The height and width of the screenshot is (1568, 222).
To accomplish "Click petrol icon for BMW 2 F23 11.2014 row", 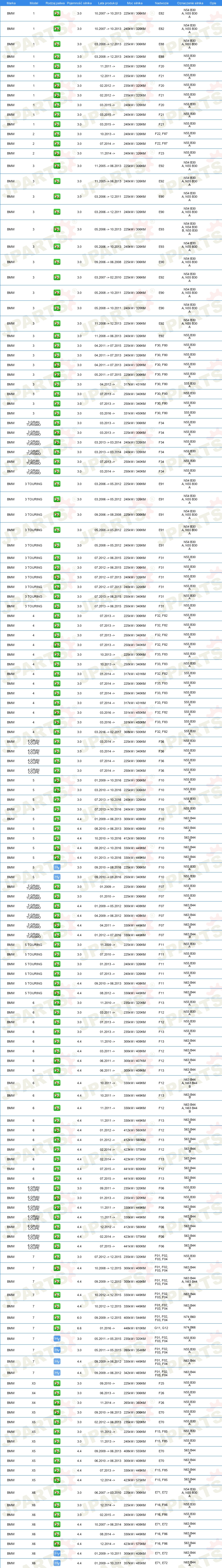I will (x=56, y=153).
